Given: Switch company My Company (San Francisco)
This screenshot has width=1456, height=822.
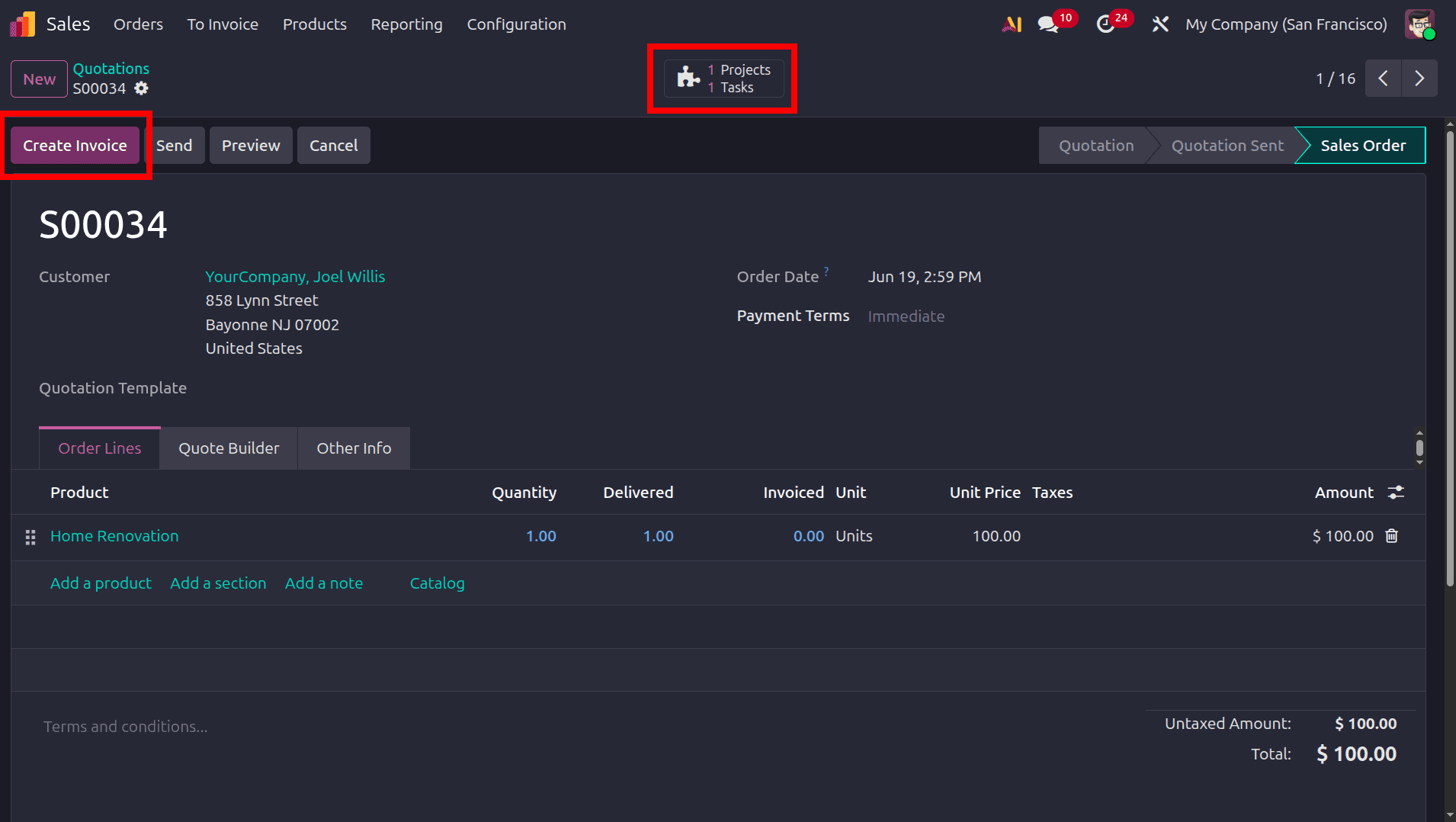Looking at the screenshot, I should point(1286,24).
